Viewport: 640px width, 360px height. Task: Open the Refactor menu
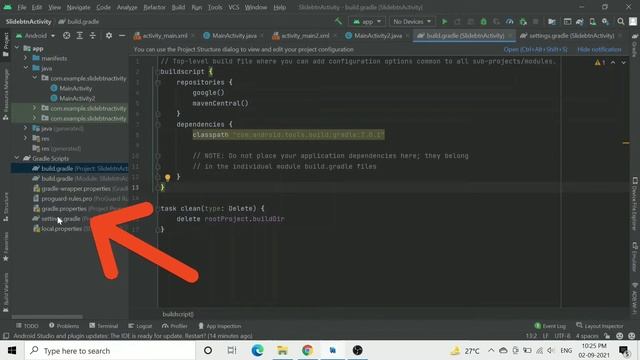tap(154, 7)
